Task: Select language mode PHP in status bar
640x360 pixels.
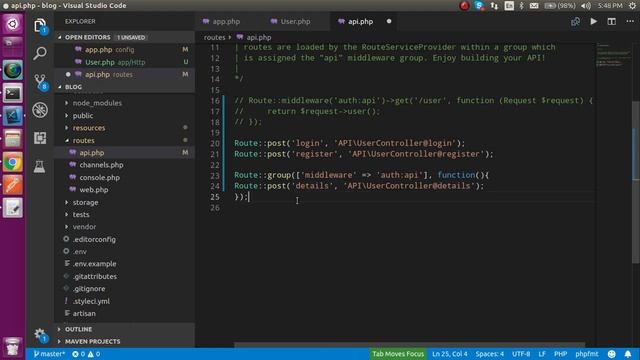Action: click(560, 354)
